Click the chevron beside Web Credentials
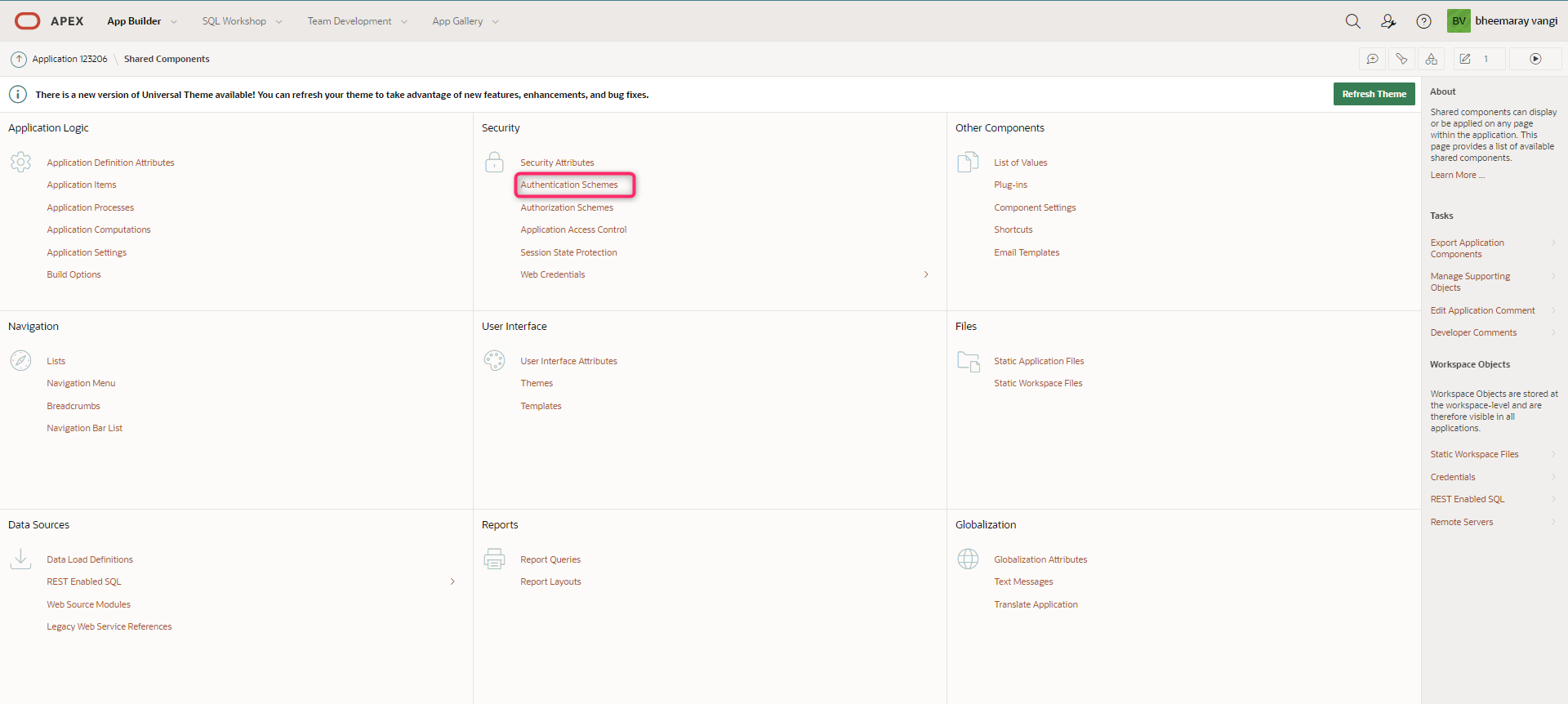The image size is (1568, 704). pos(926,274)
